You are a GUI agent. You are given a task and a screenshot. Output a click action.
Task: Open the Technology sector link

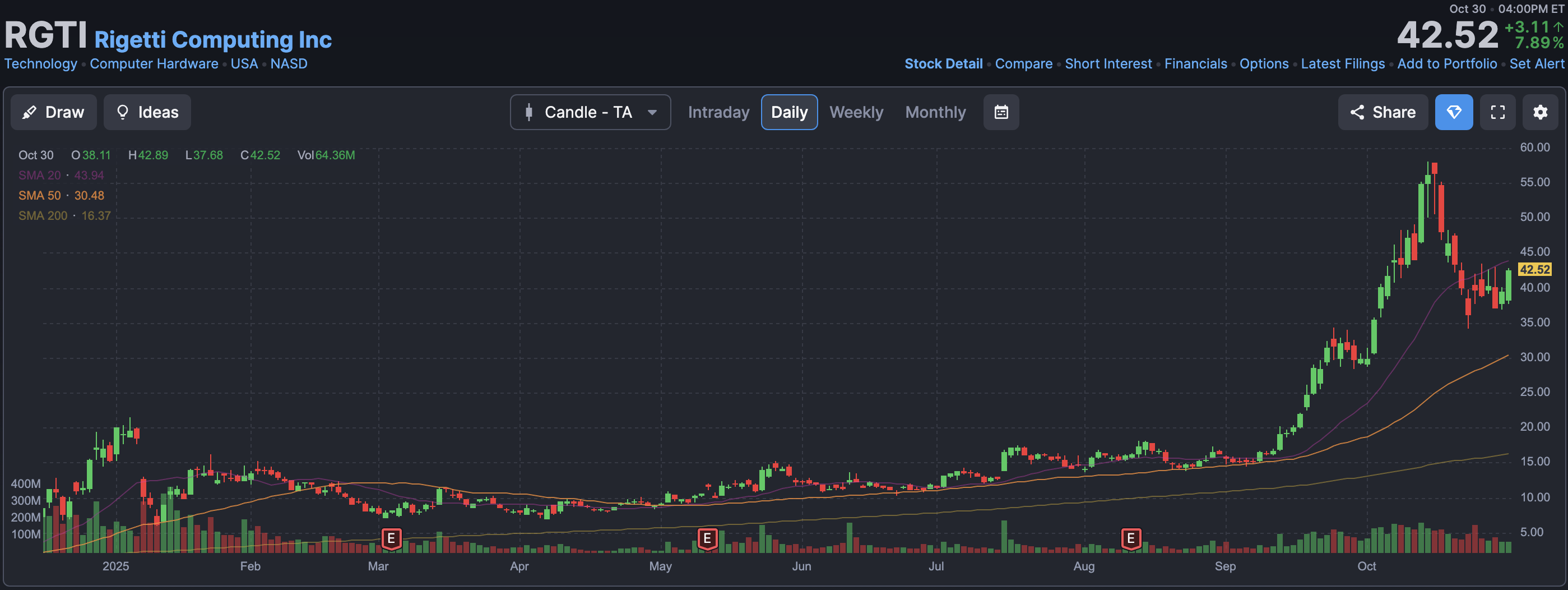click(41, 63)
